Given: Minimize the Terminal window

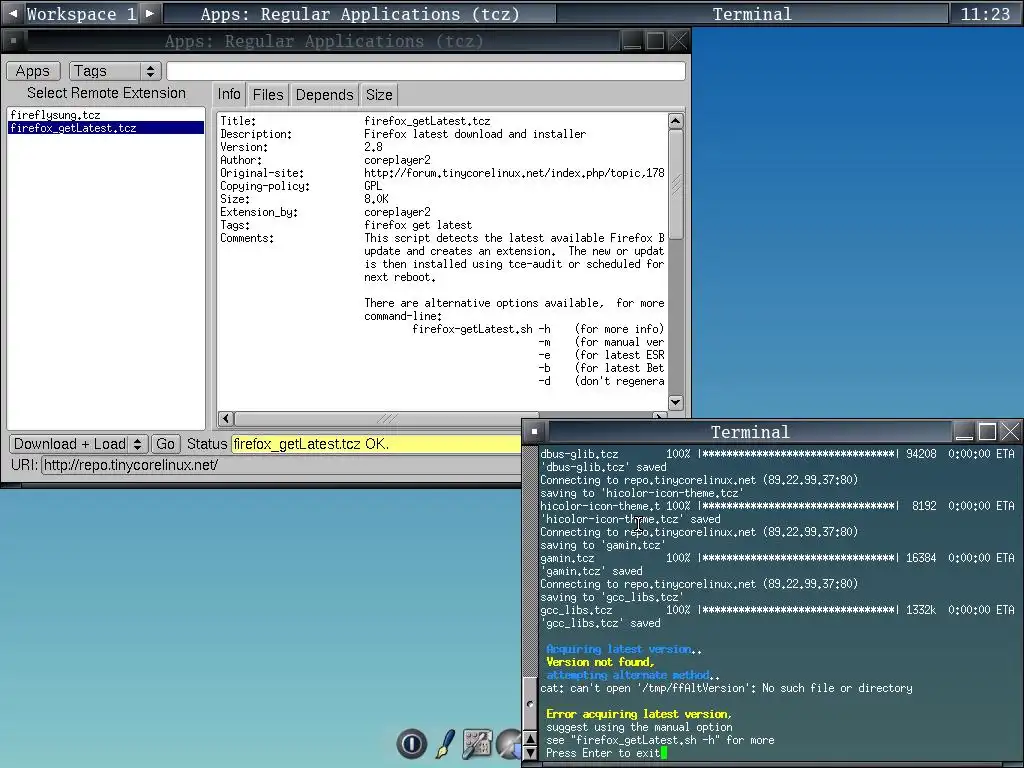Looking at the screenshot, I should [x=964, y=432].
